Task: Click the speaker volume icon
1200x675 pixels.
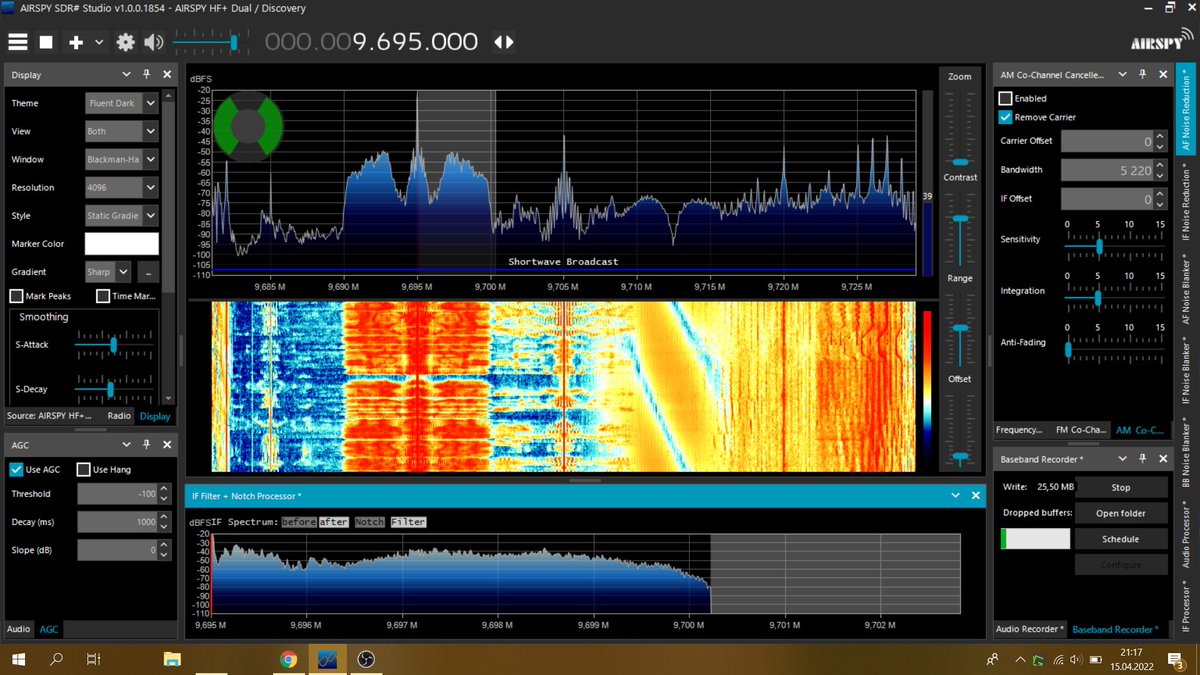Action: coord(152,42)
